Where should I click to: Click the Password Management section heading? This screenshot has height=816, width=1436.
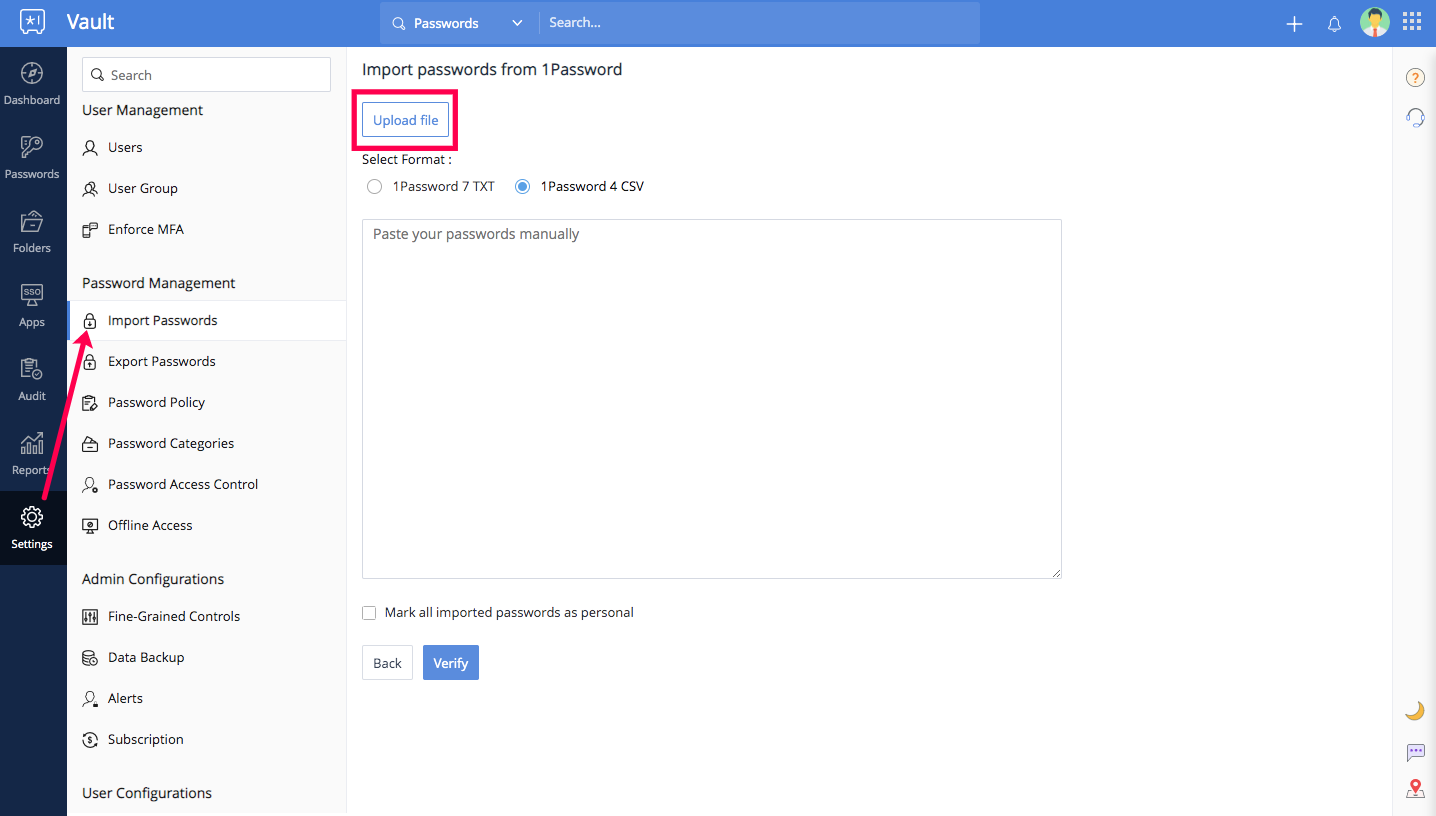[159, 283]
